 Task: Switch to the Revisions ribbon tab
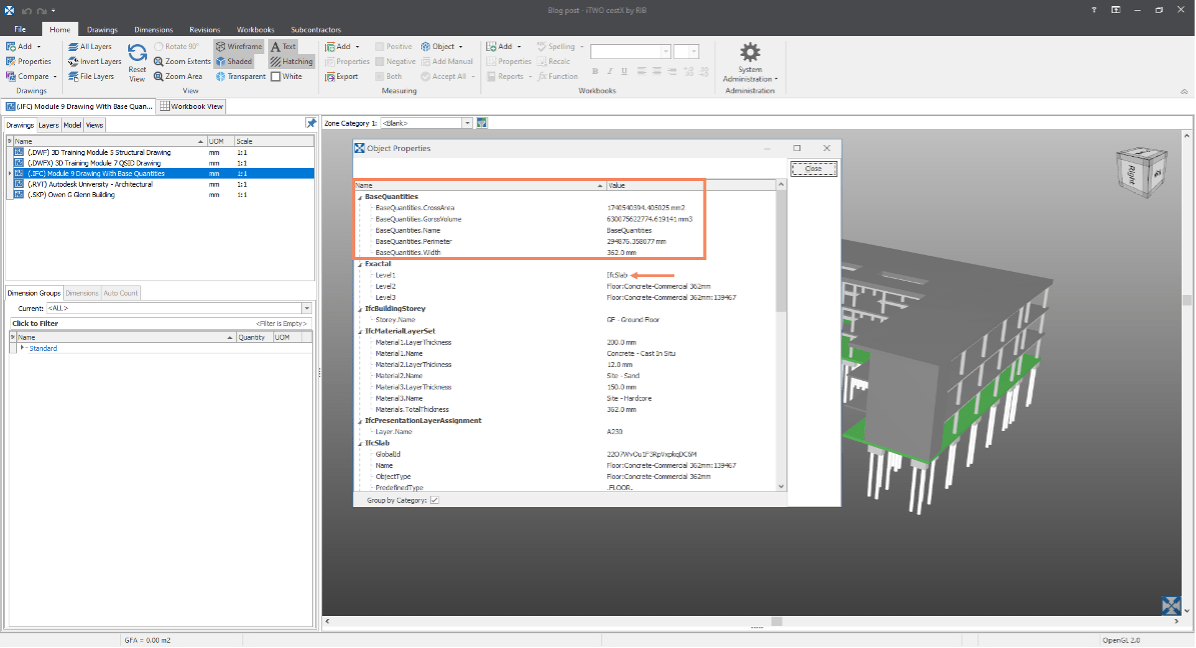point(204,30)
